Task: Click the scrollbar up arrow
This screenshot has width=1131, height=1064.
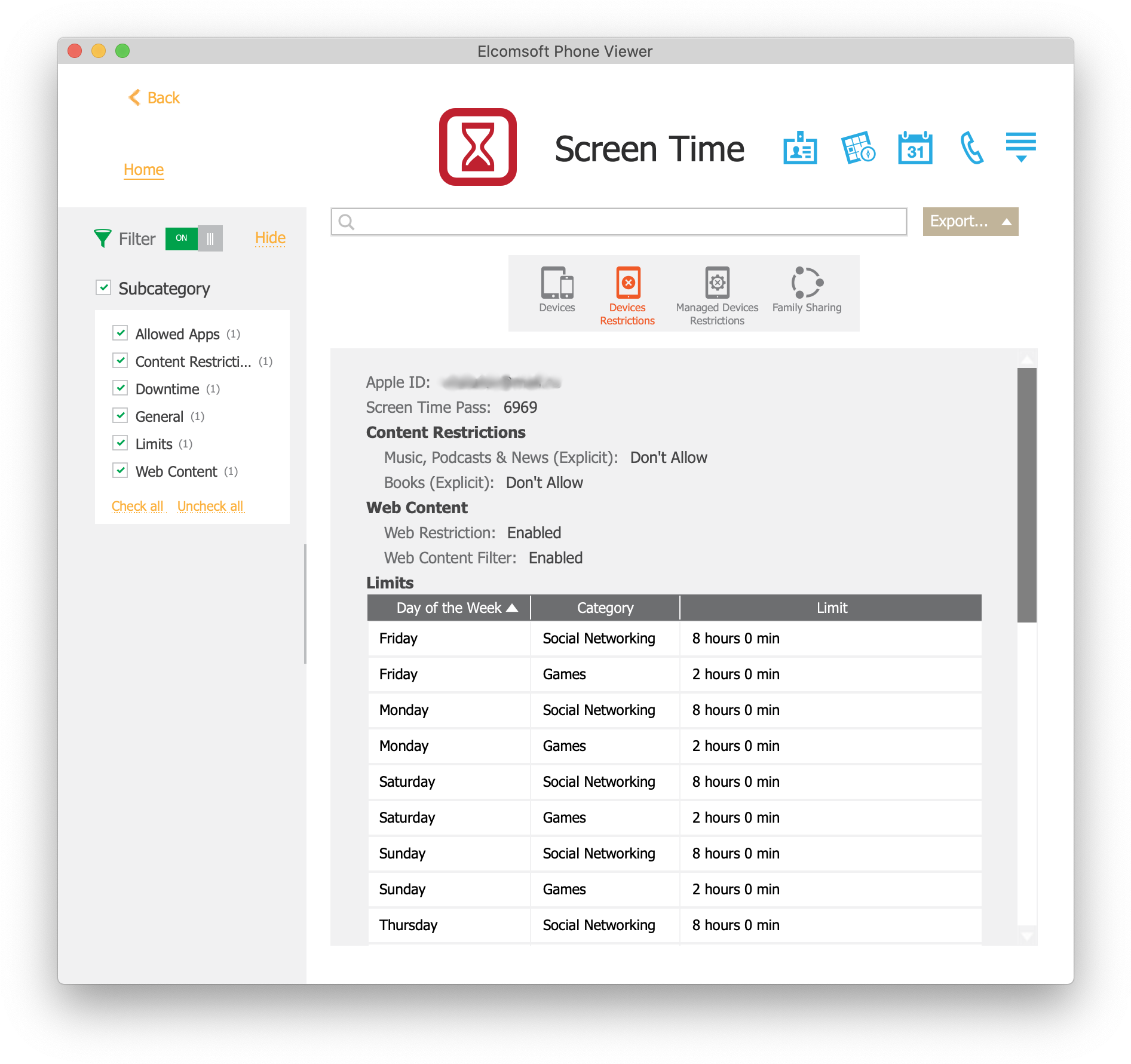Action: click(x=1027, y=360)
